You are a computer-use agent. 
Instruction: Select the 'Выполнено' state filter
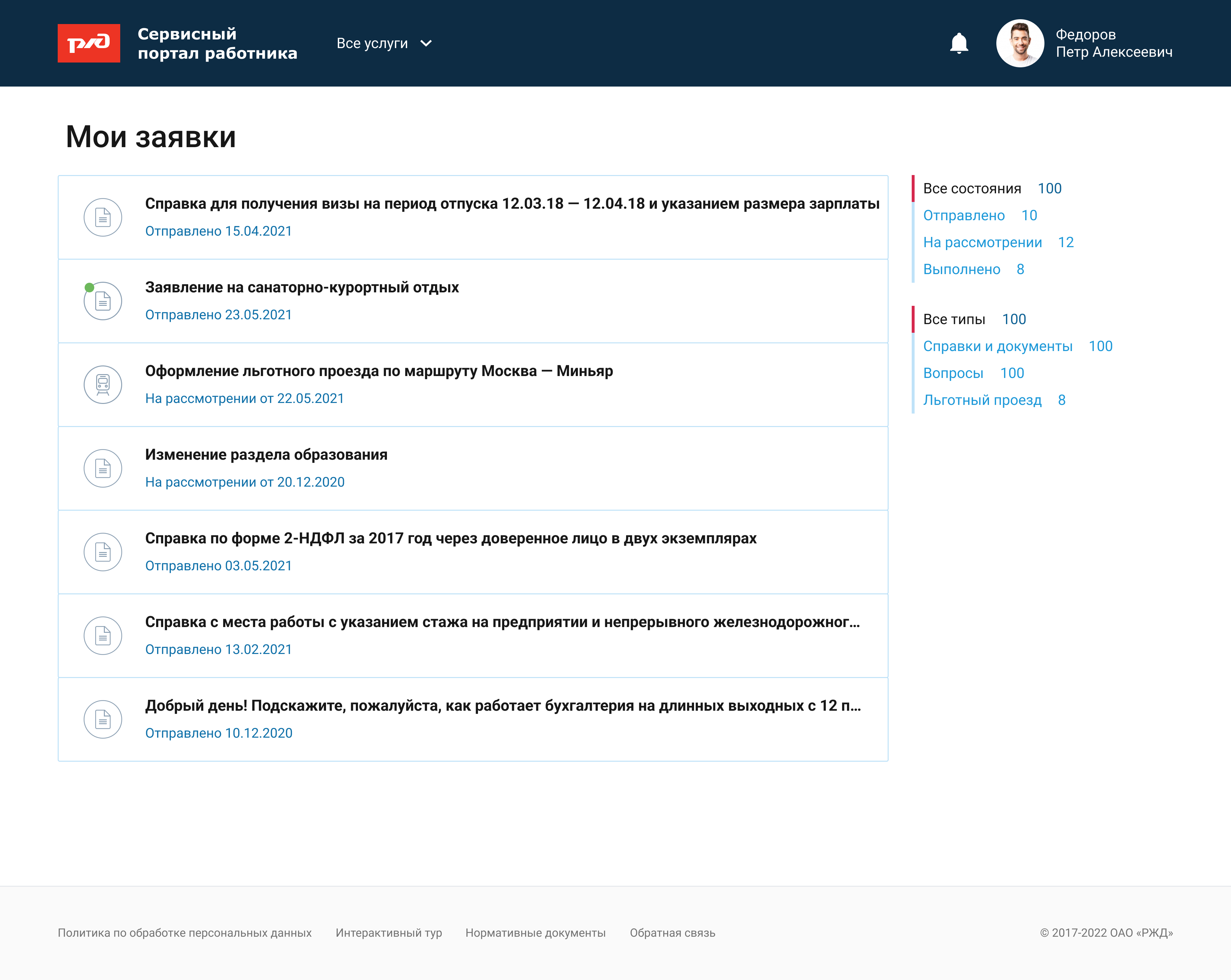click(961, 269)
